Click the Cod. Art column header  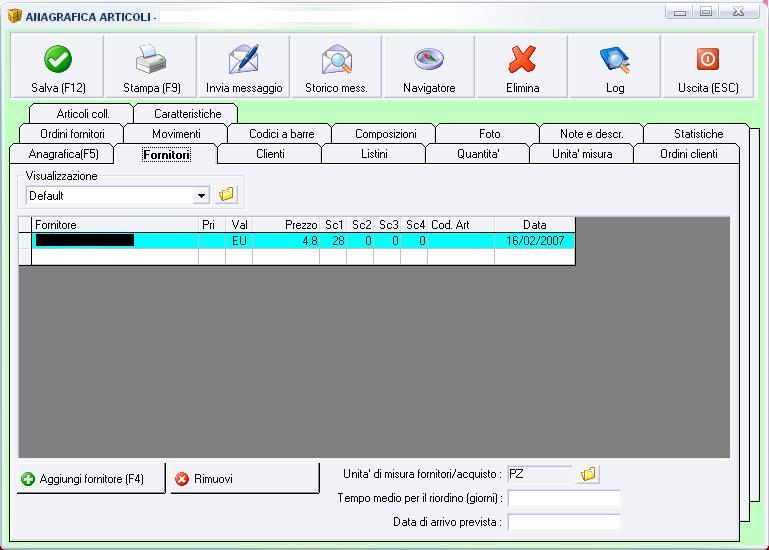click(461, 225)
